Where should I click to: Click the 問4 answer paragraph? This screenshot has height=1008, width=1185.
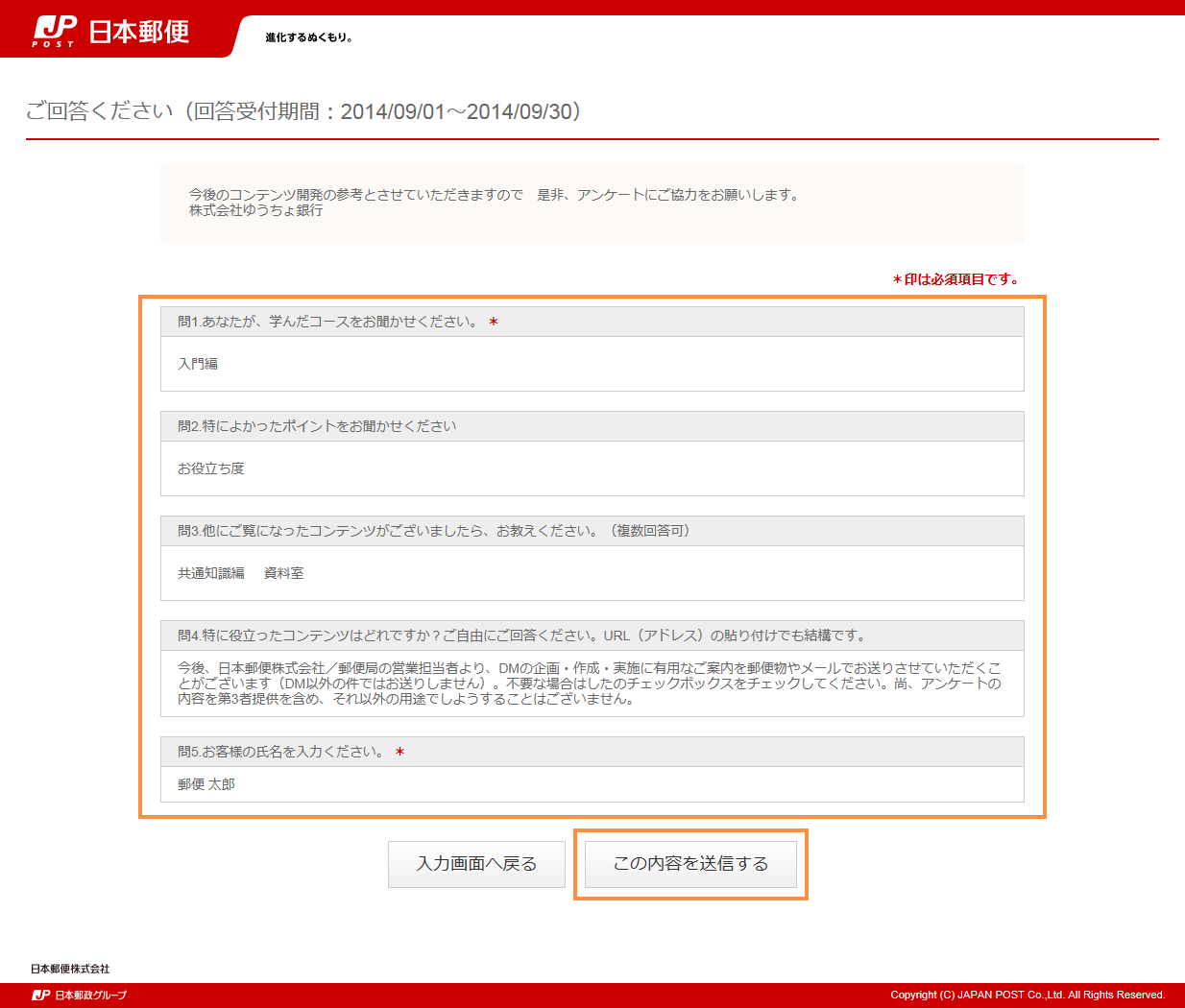coord(590,684)
